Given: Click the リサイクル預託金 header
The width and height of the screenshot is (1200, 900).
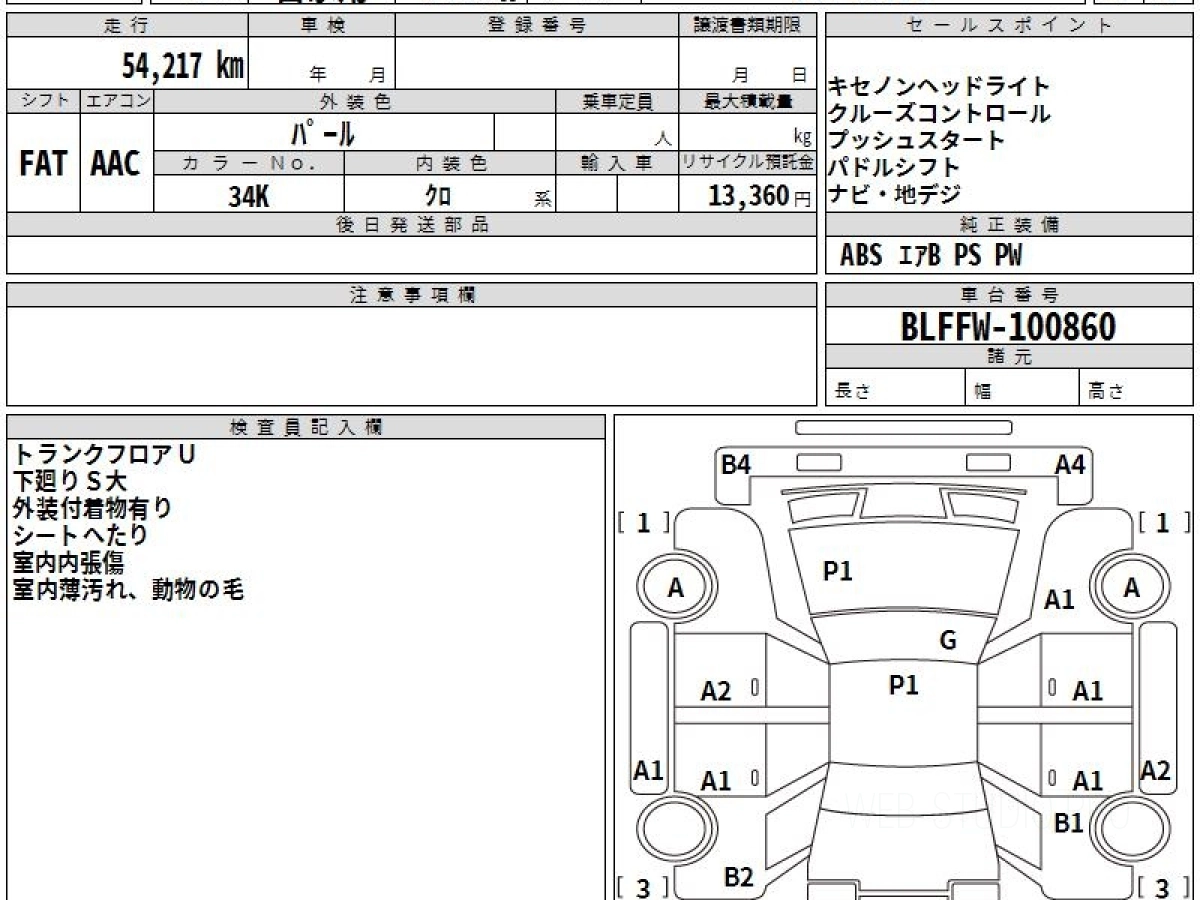Looking at the screenshot, I should (748, 163).
